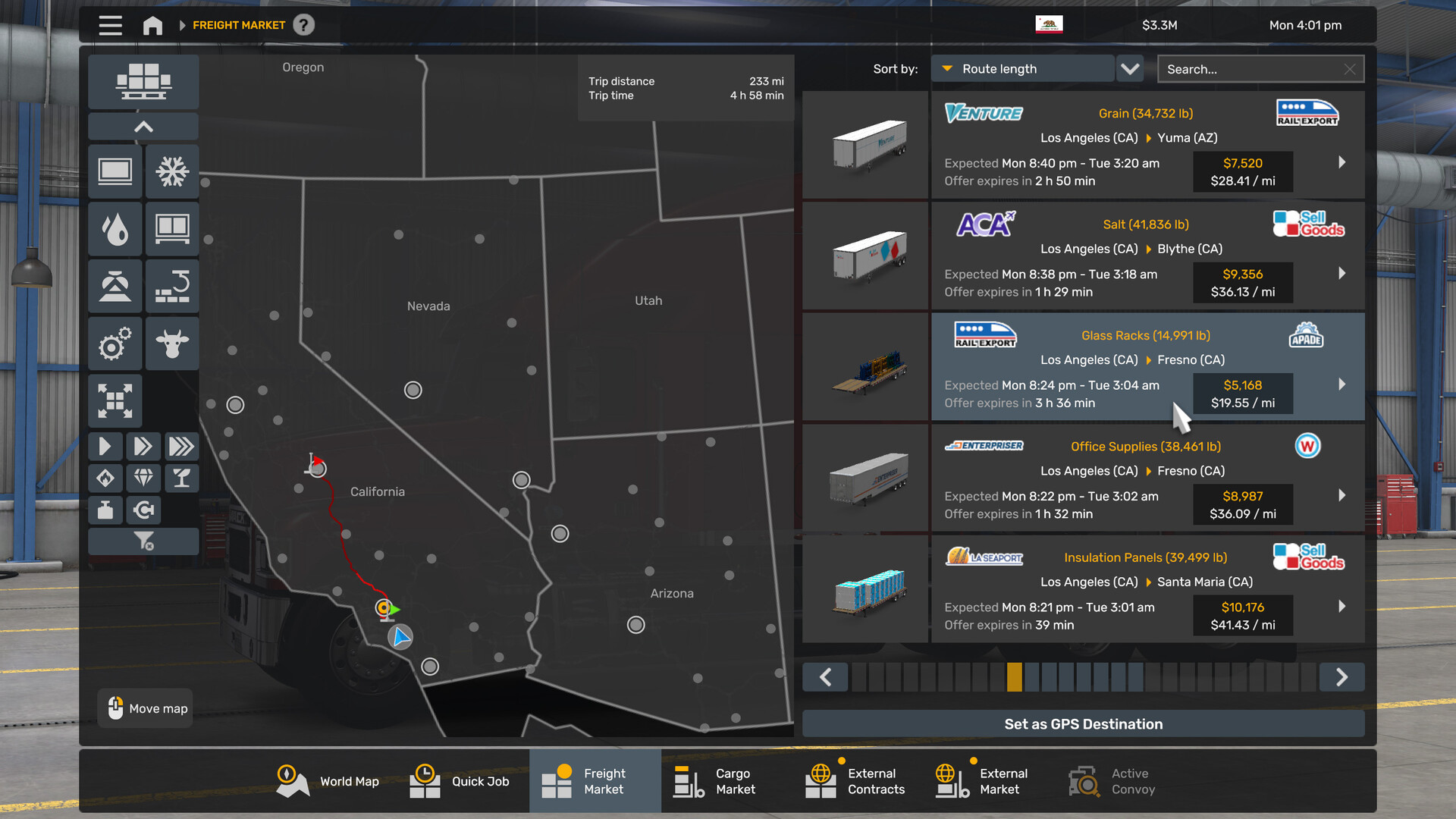Open the Sort by Route length dropdown
1456x819 pixels.
click(x=1022, y=68)
